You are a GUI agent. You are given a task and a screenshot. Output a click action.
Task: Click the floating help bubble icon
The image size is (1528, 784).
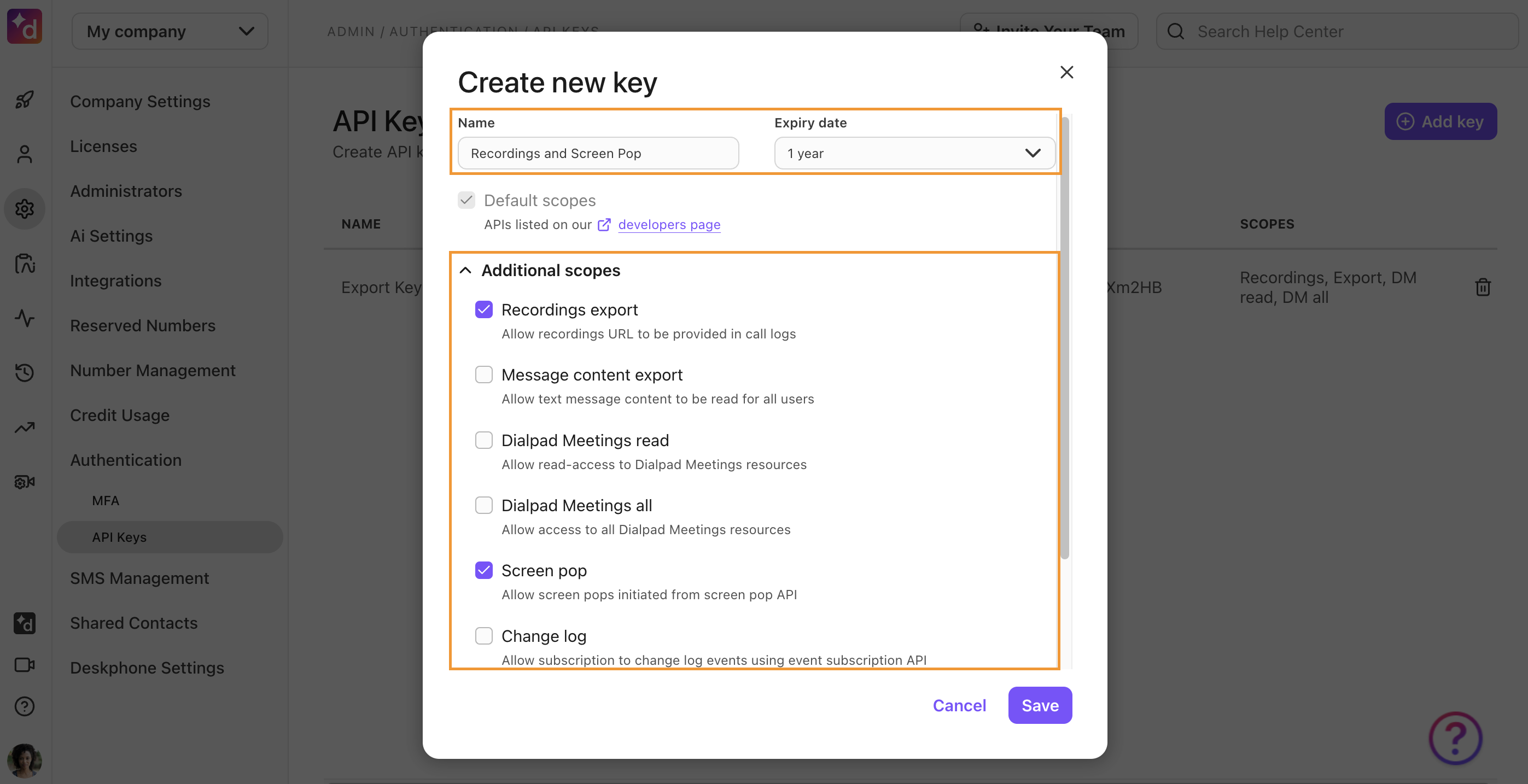coord(1455,738)
